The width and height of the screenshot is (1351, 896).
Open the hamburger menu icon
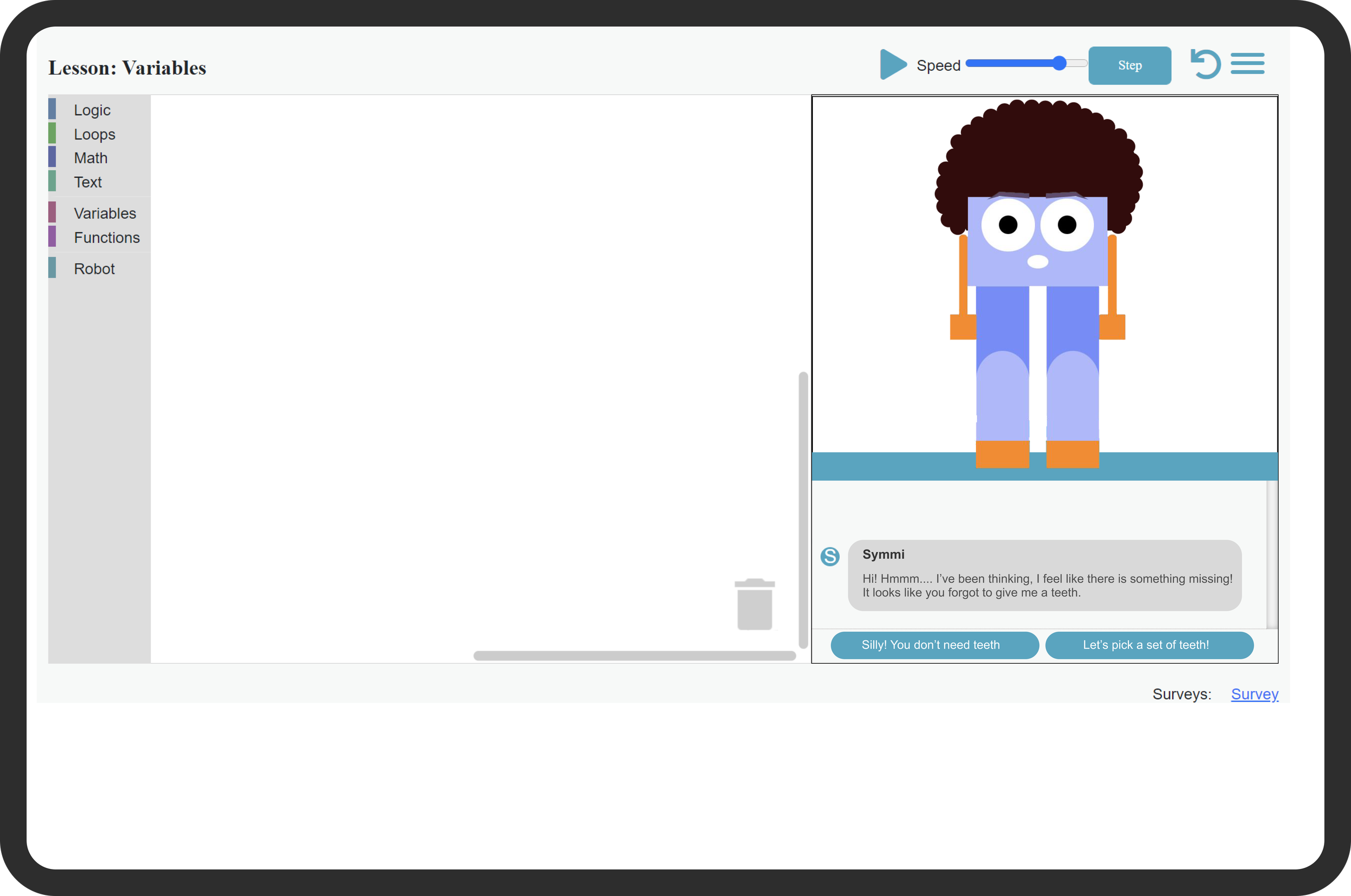(x=1247, y=63)
